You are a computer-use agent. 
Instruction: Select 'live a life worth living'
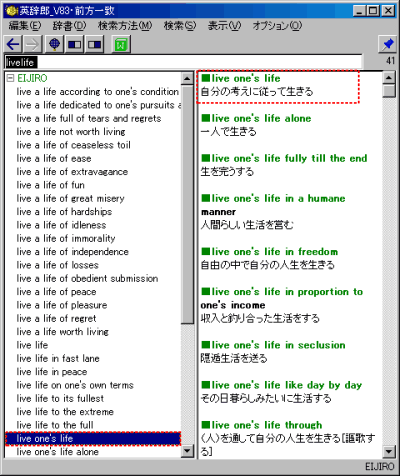62,332
